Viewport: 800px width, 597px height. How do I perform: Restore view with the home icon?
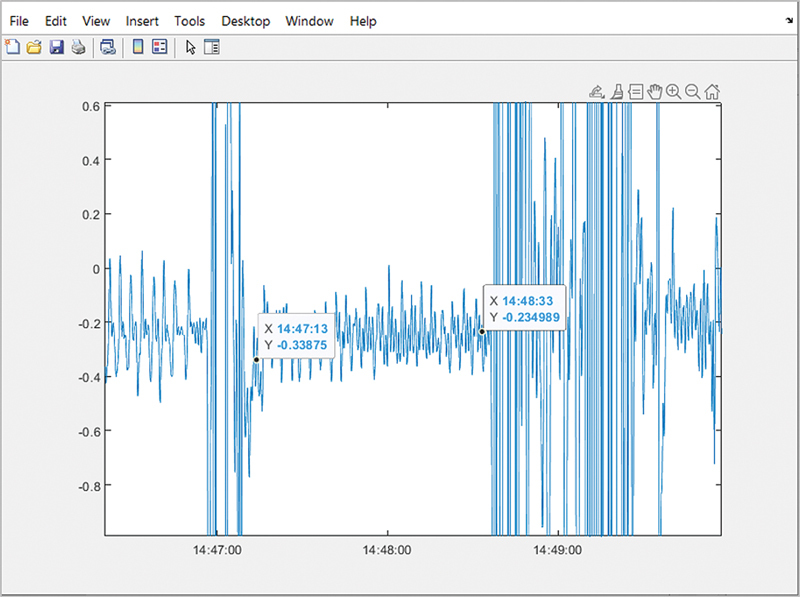712,92
